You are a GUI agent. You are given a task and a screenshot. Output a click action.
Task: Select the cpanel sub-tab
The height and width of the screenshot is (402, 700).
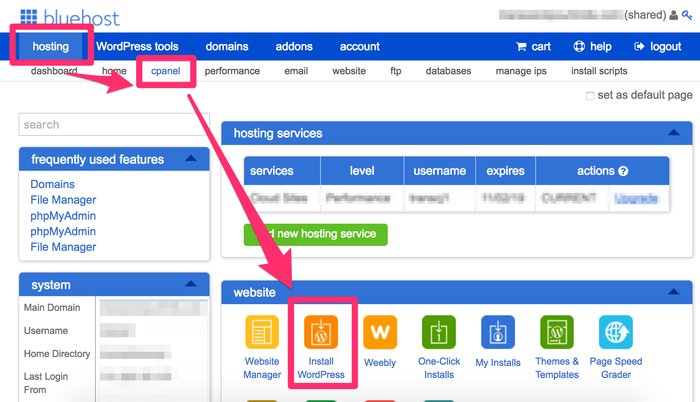166,71
